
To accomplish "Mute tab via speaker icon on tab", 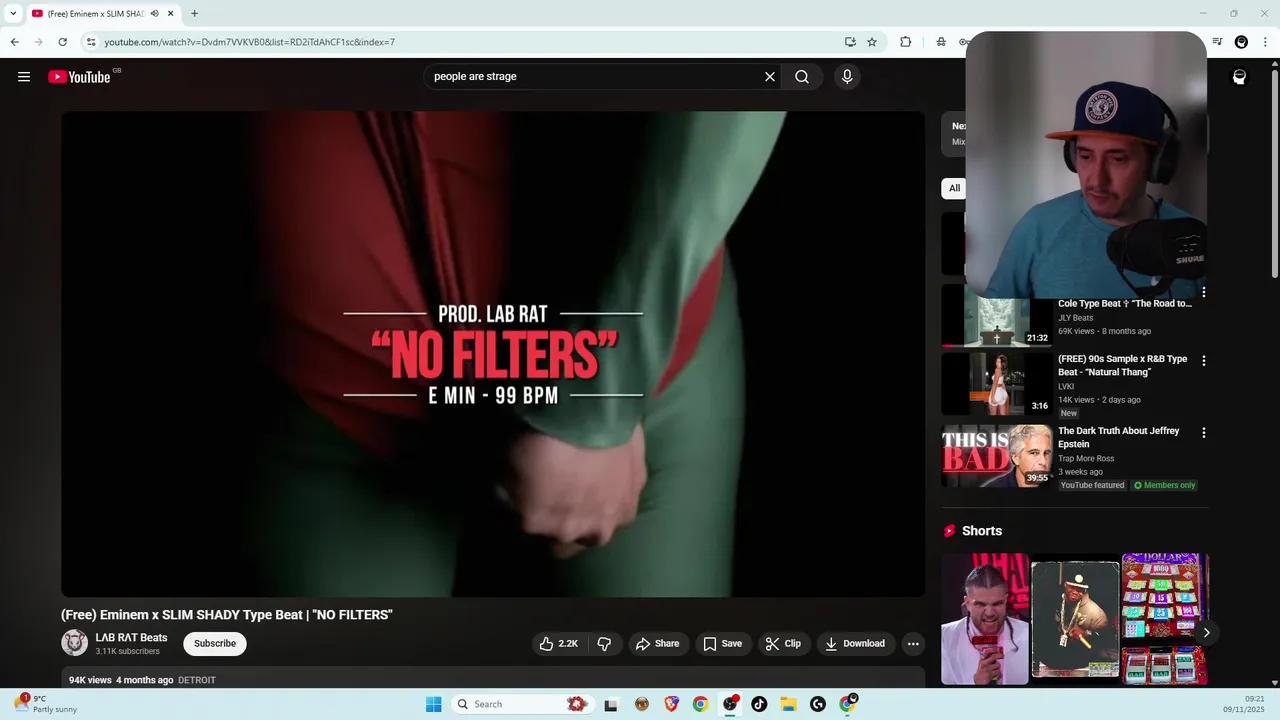I will pyautogui.click(x=154, y=14).
